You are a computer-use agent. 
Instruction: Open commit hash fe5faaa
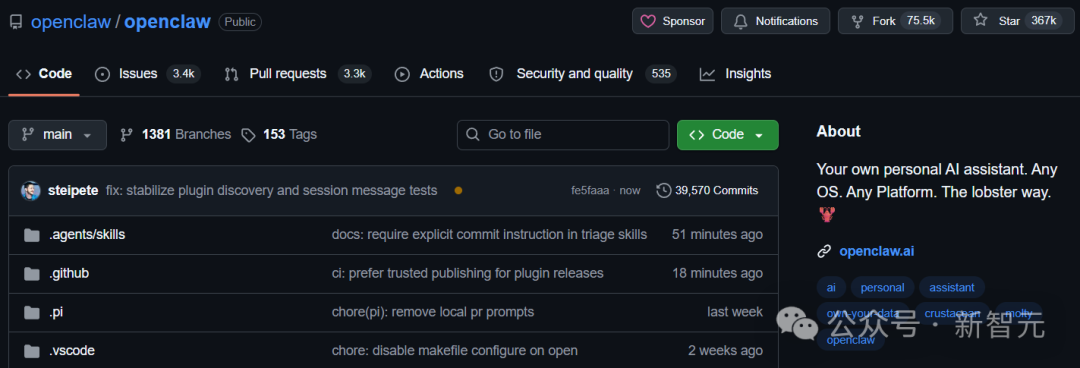pyautogui.click(x=590, y=191)
